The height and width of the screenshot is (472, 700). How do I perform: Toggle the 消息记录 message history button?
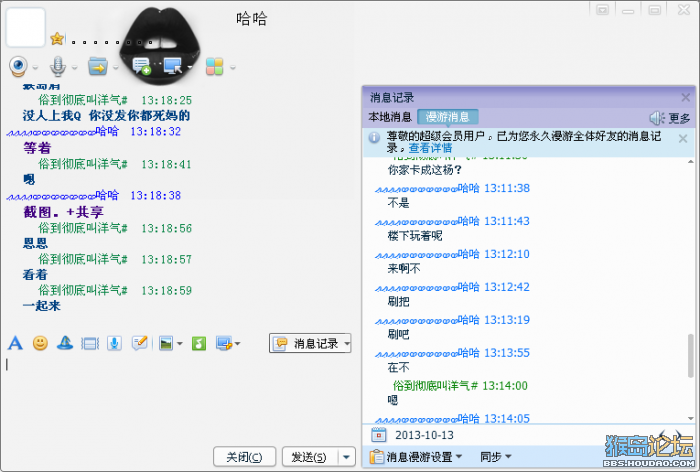[310, 343]
